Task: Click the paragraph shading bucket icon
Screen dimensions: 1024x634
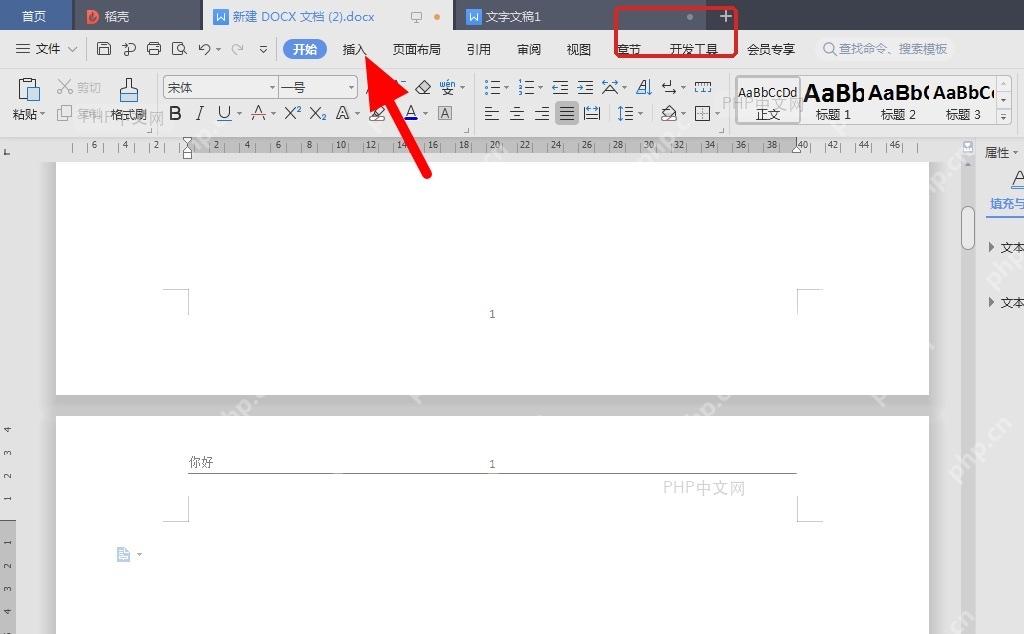Action: (x=668, y=114)
